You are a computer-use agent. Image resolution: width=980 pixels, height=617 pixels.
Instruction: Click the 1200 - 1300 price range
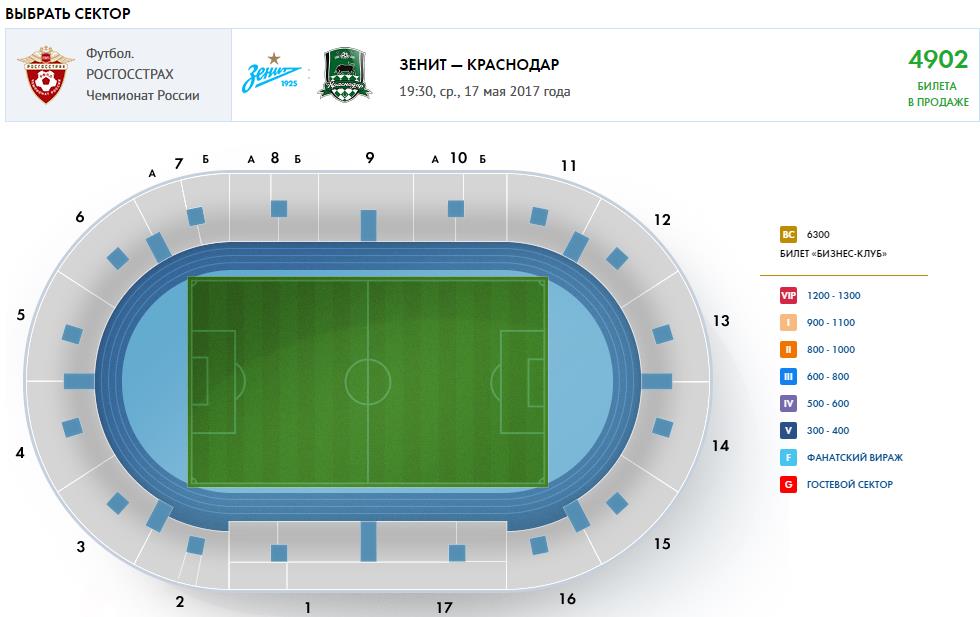pos(833,296)
